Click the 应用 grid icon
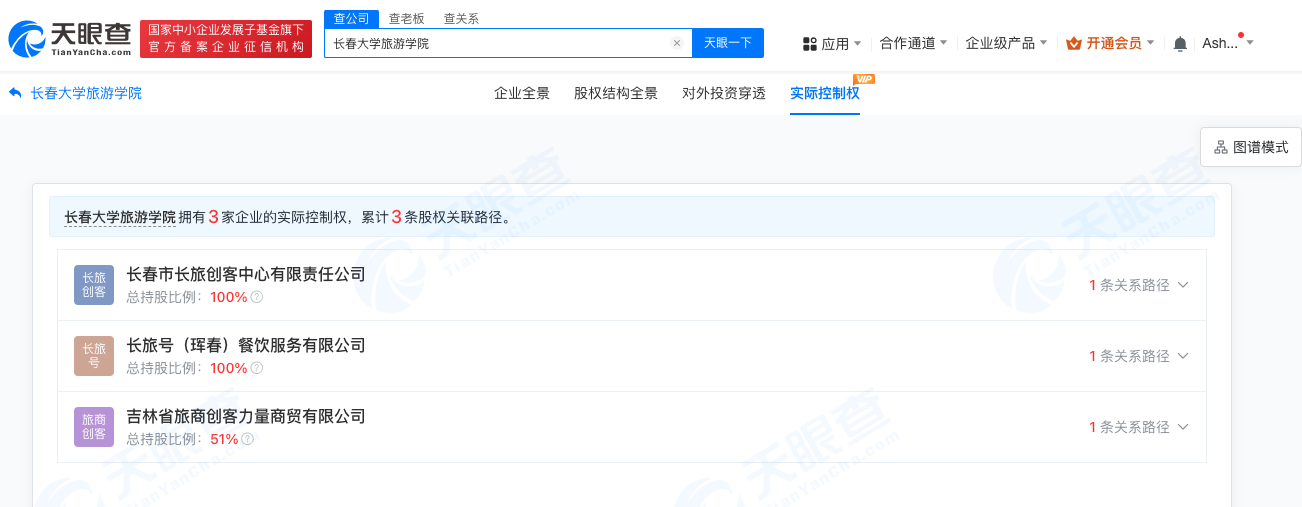Image resolution: width=1302 pixels, height=507 pixels. (809, 43)
